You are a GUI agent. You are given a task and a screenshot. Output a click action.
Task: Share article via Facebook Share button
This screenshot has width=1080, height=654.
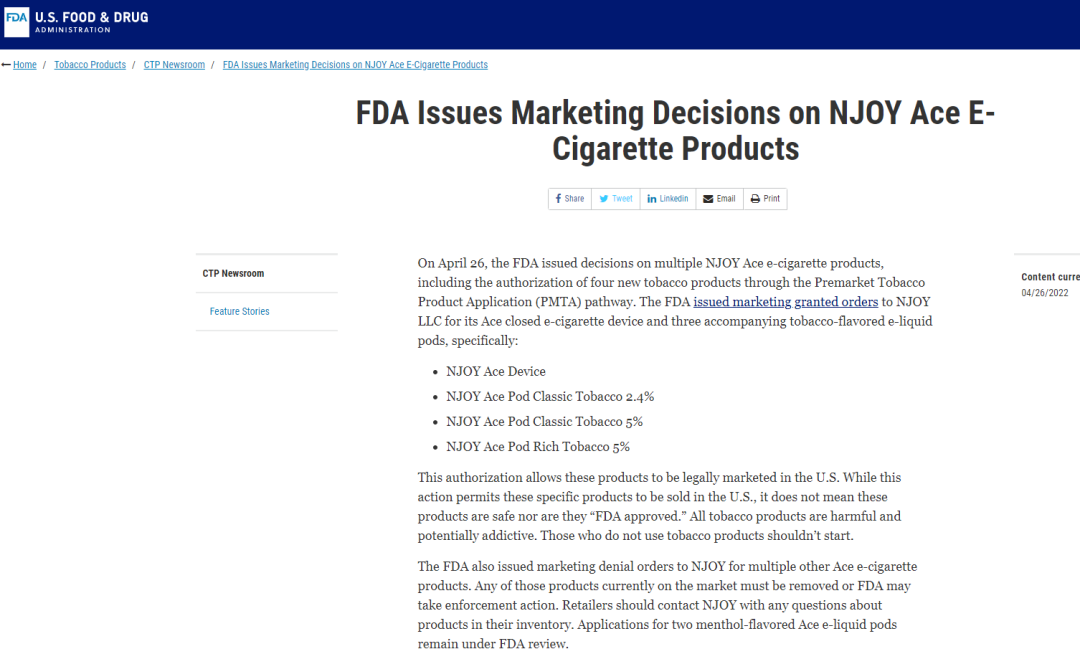pyautogui.click(x=570, y=199)
